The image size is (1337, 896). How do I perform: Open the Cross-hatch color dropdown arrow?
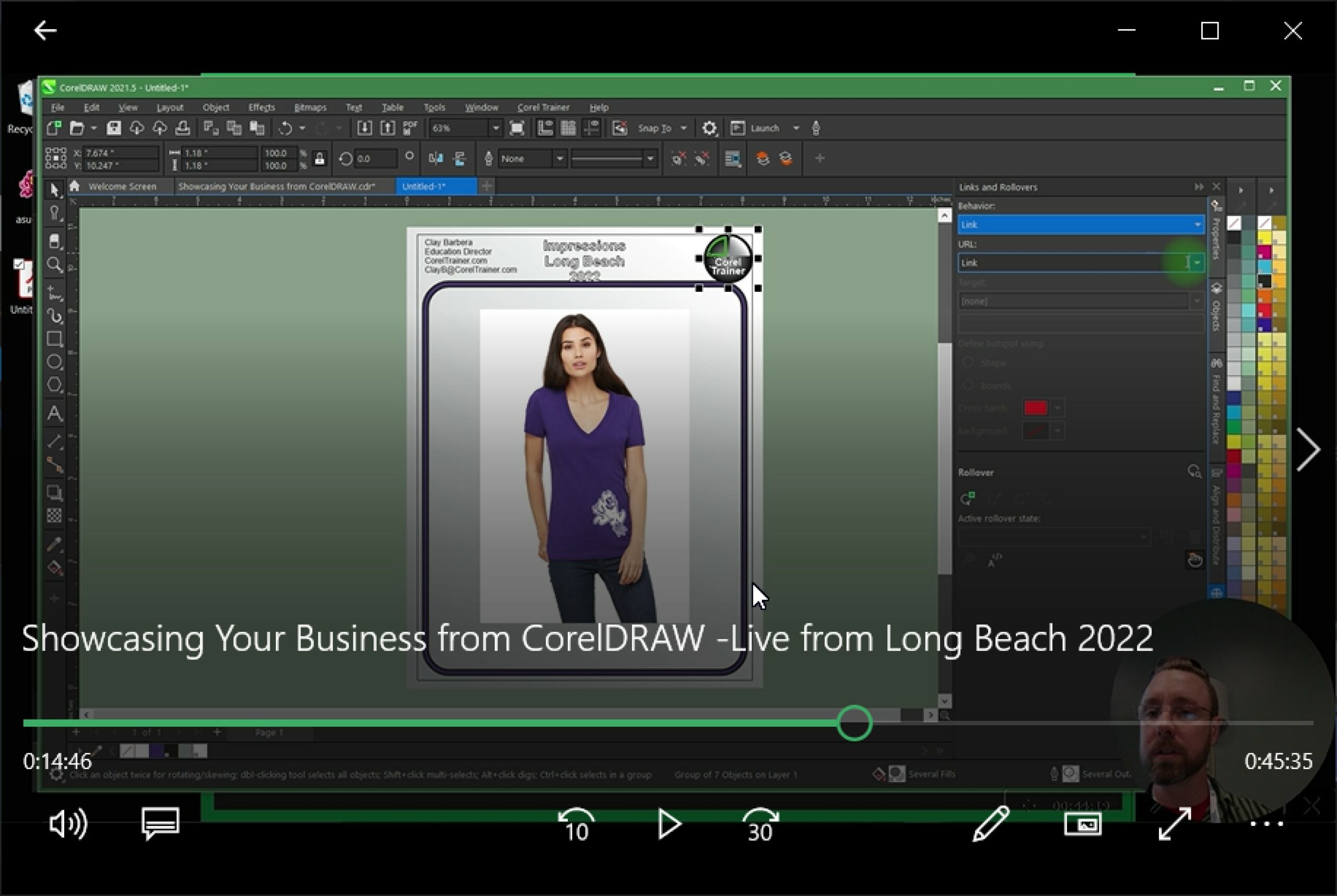coord(1058,408)
